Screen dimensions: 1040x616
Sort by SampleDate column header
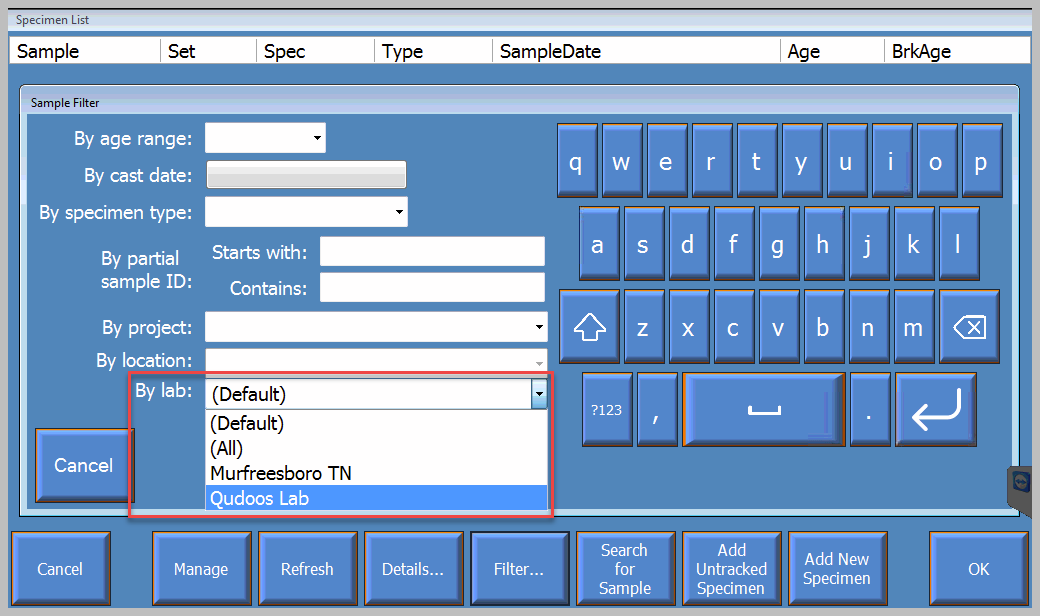(x=636, y=51)
